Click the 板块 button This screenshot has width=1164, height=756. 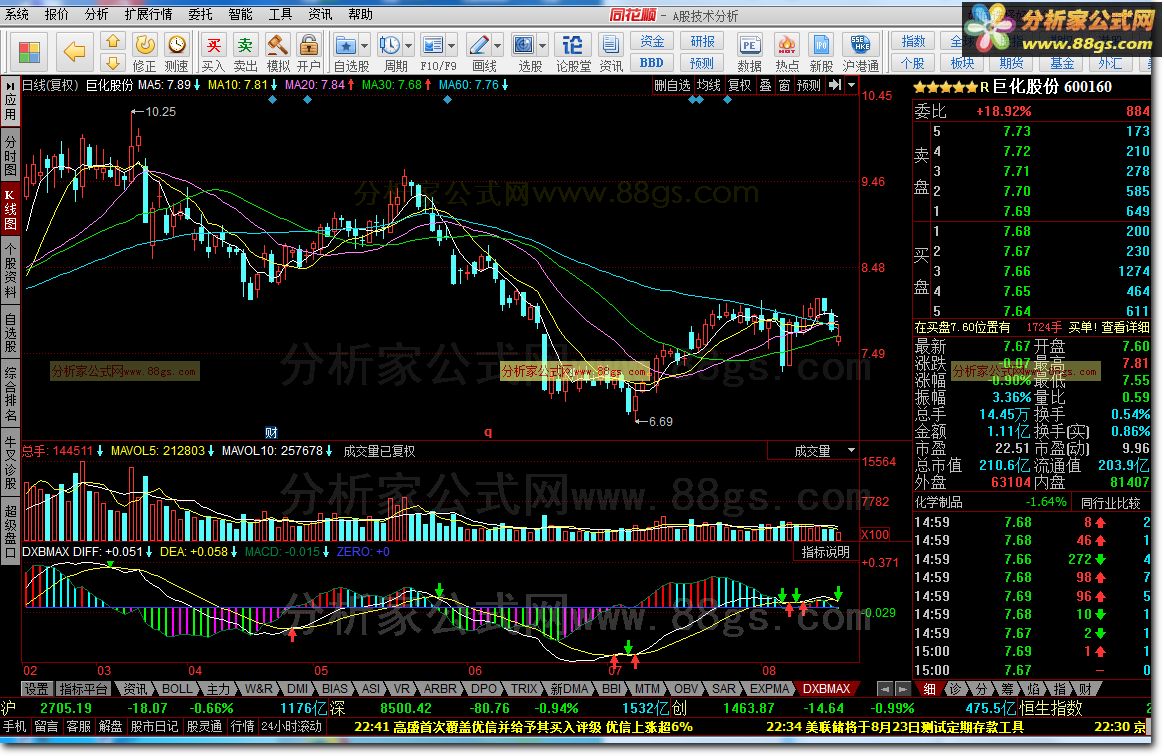click(962, 63)
